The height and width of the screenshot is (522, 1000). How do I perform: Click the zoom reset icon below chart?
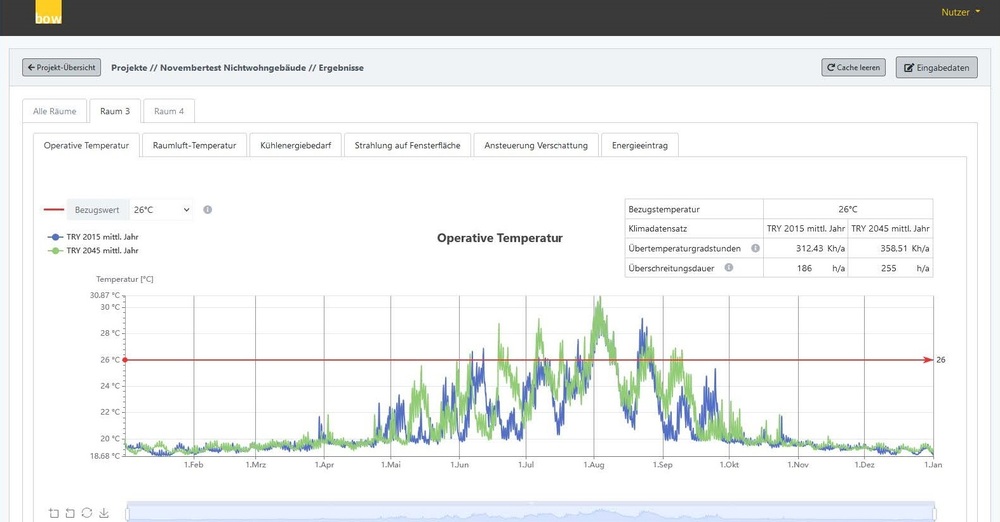pyautogui.click(x=70, y=513)
